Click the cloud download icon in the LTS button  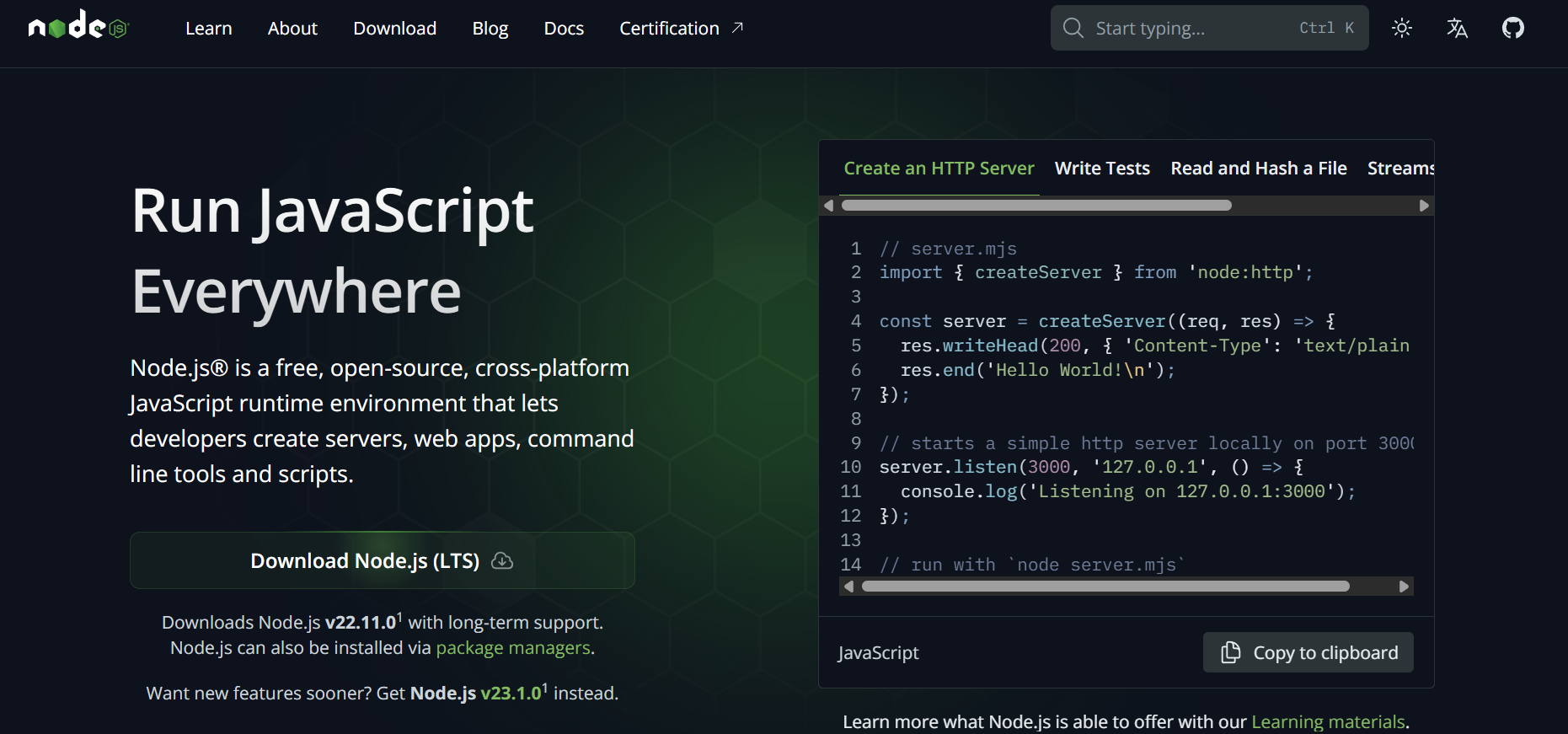point(502,560)
